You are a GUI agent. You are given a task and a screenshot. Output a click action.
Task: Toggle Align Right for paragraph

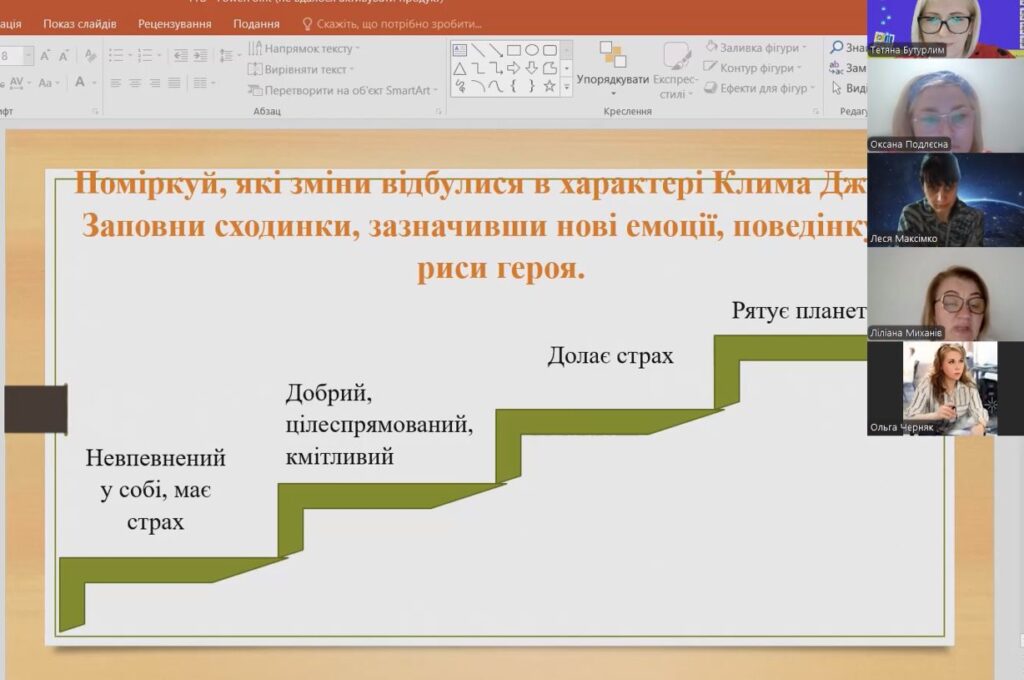(x=155, y=83)
